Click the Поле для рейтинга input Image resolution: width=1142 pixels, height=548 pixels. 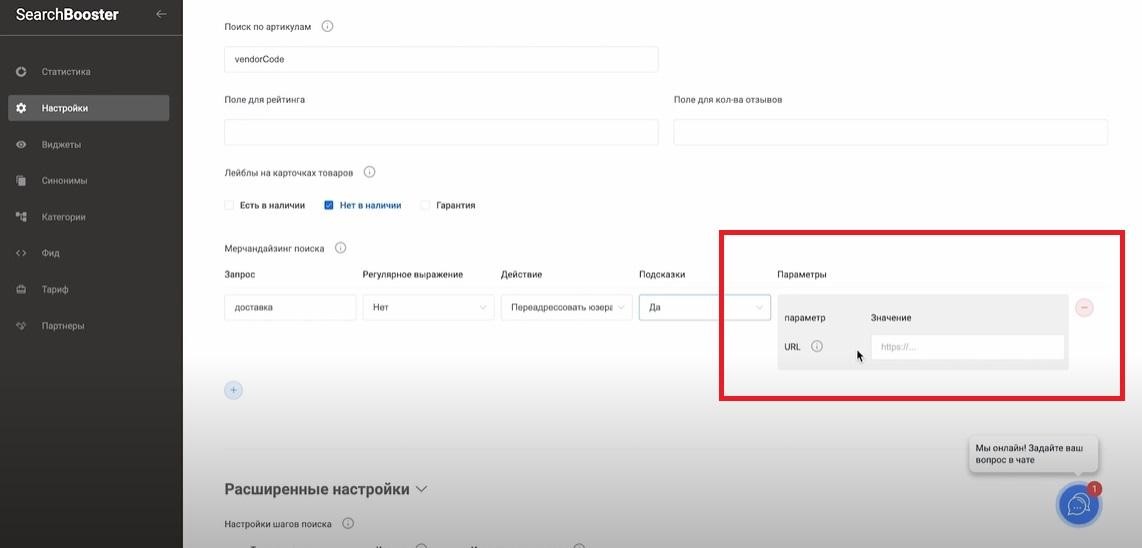pos(441,132)
